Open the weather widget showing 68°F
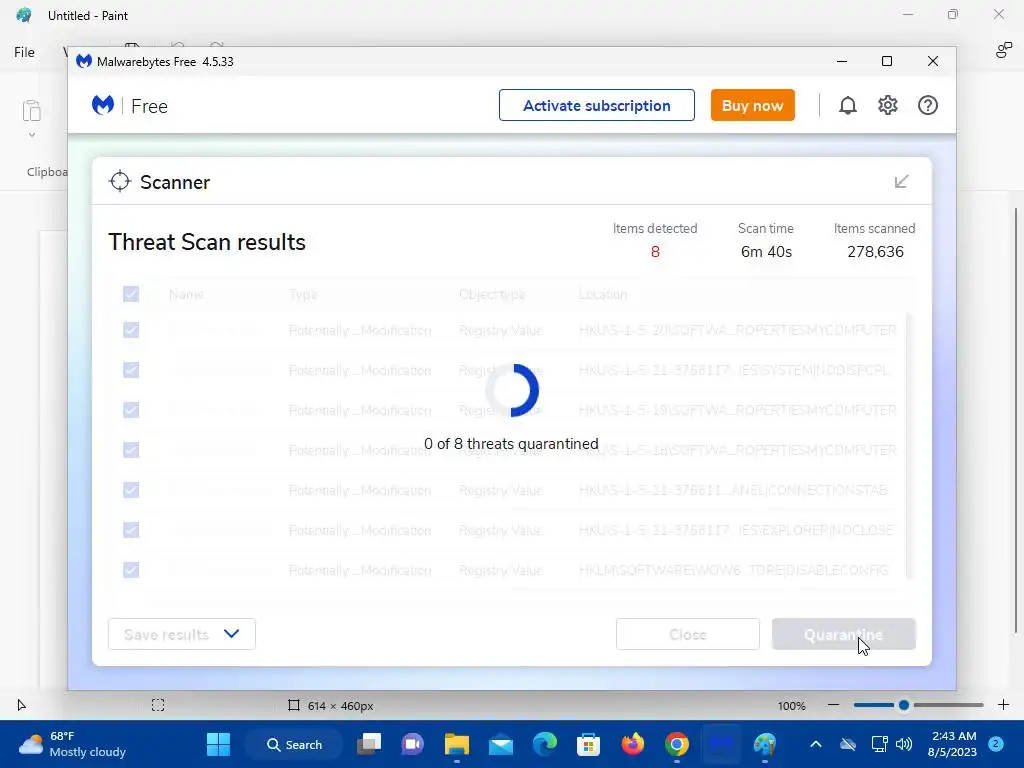The image size is (1024, 768). point(72,744)
